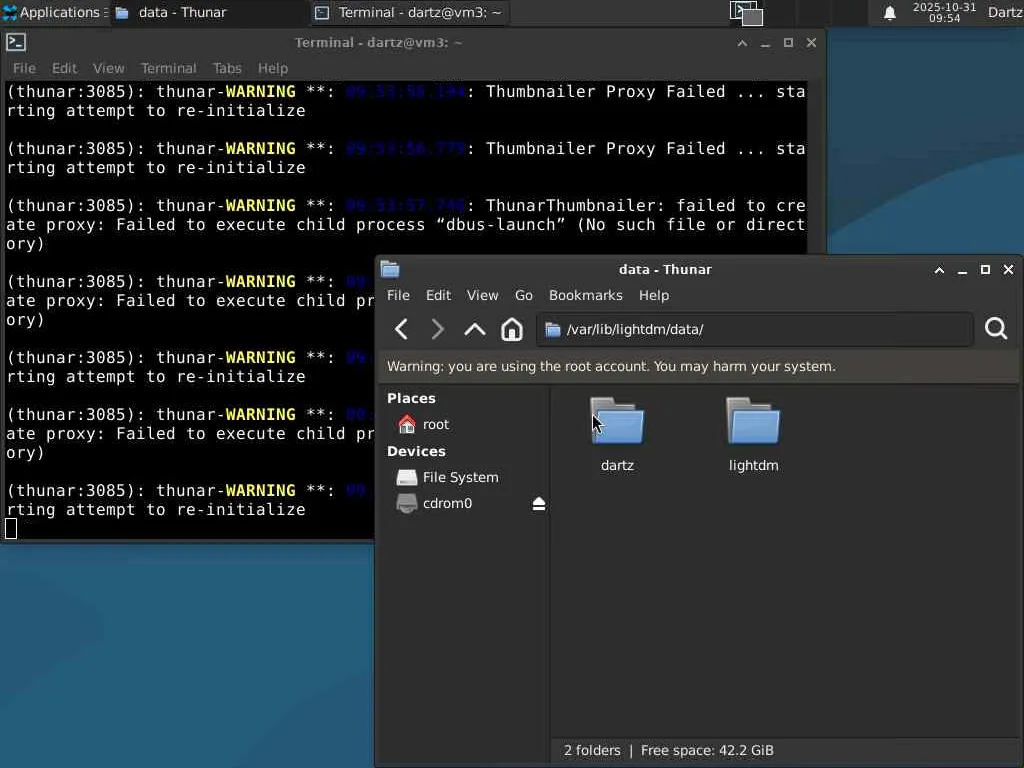Viewport: 1024px width, 768px height.
Task: Shade the Thunar window with the up-arrow button
Action: [x=939, y=270]
